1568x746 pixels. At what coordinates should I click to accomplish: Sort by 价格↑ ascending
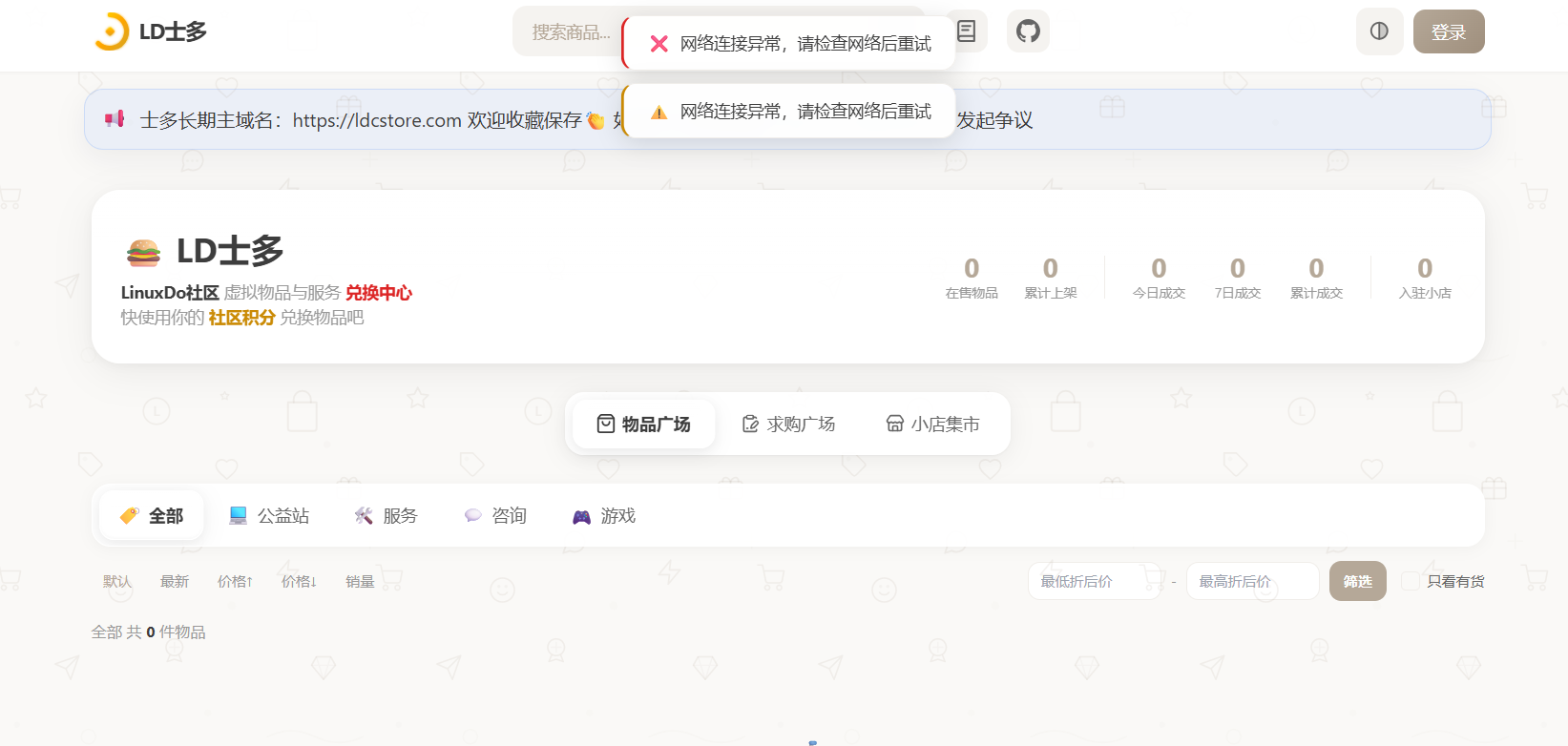(x=235, y=581)
